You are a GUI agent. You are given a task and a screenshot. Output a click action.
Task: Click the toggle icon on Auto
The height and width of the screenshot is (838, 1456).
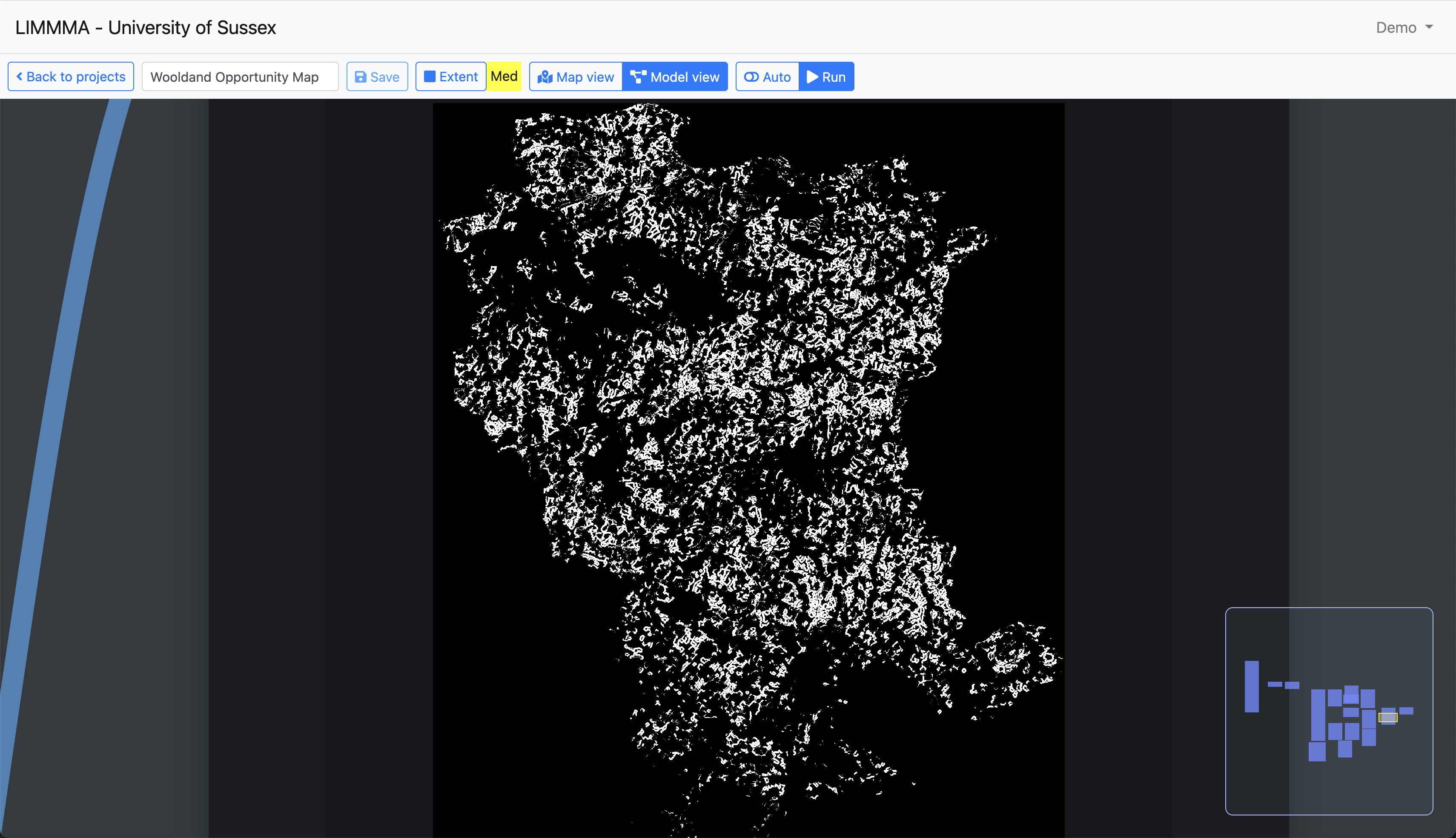tap(751, 77)
